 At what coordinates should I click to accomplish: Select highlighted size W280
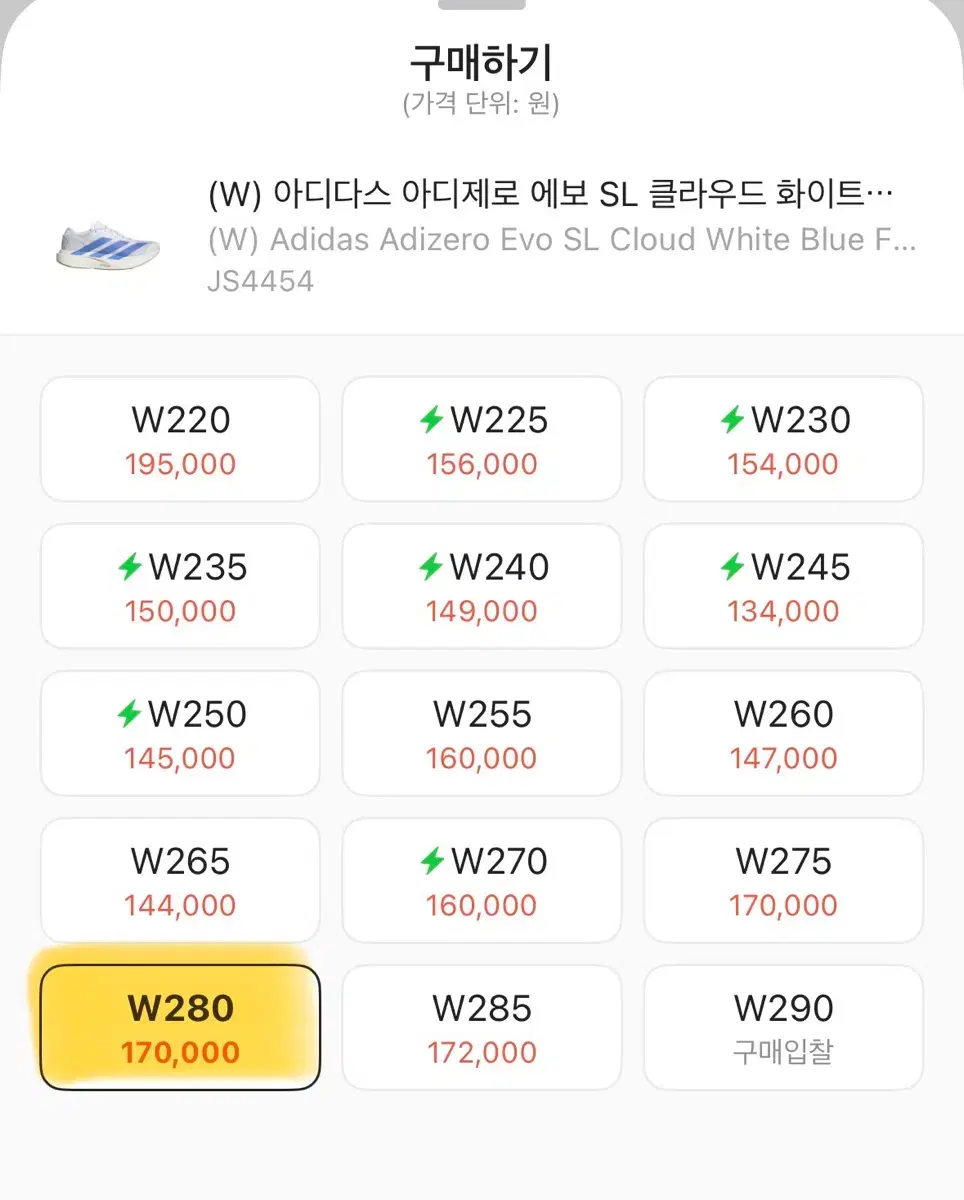point(181,1027)
